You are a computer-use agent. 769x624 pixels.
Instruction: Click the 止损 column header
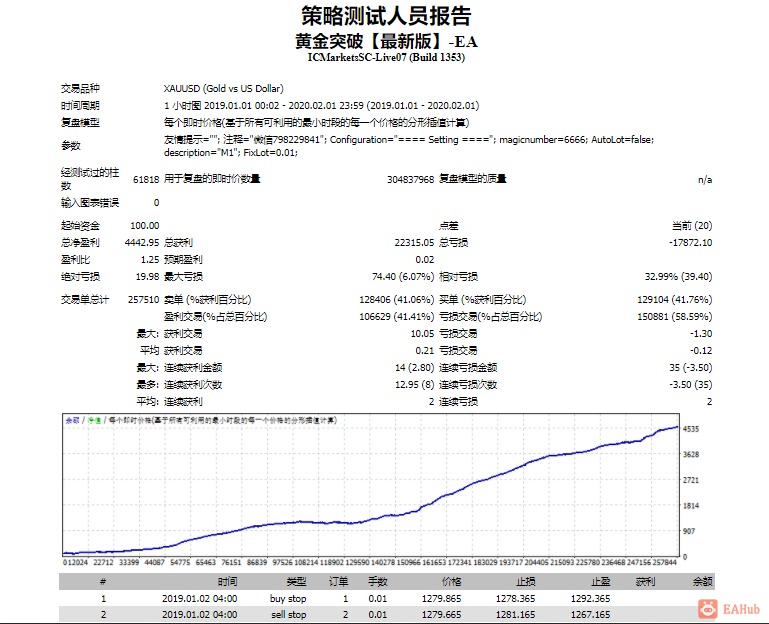coord(526,582)
